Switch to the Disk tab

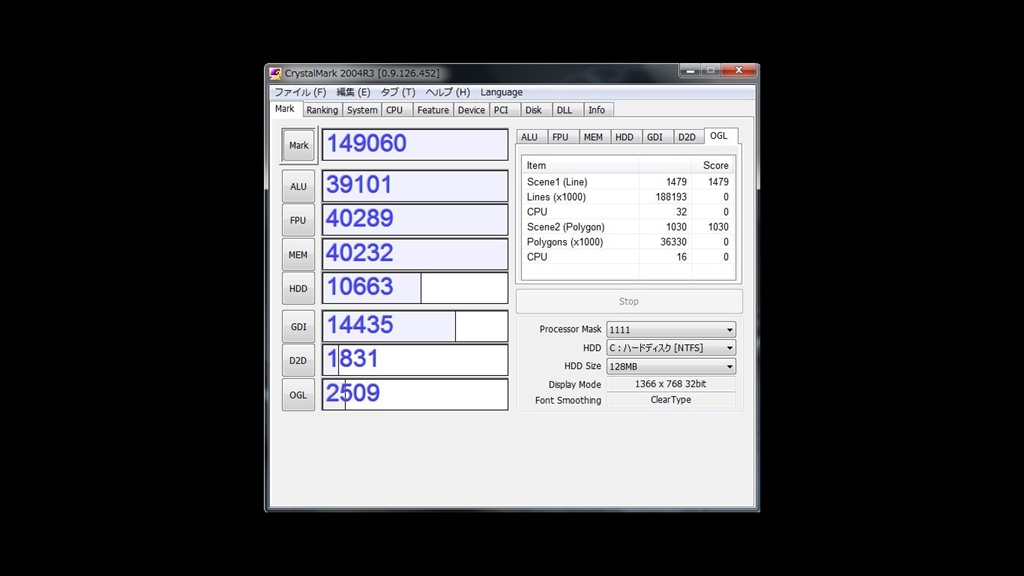(534, 110)
